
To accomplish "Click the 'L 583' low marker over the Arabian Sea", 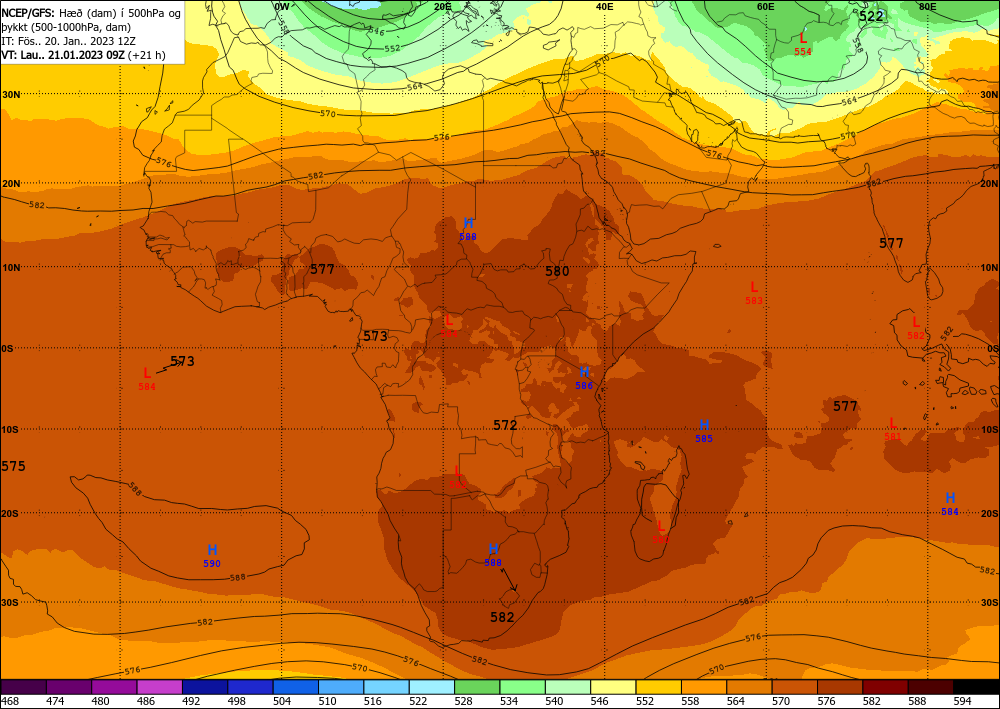I will pyautogui.click(x=754, y=293).
